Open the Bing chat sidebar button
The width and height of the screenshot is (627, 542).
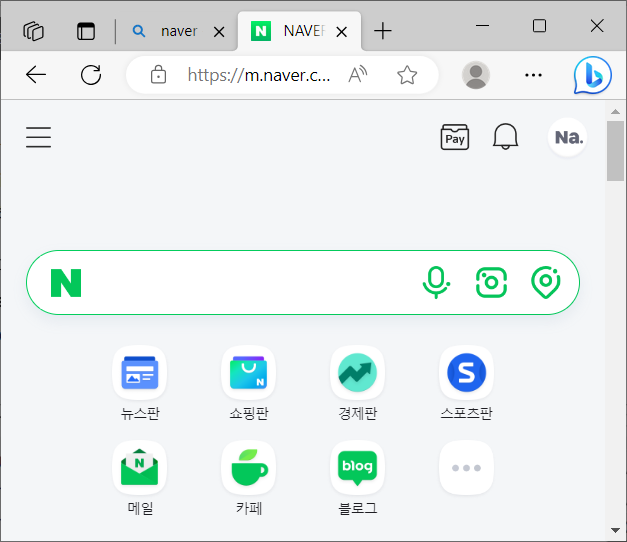[593, 75]
